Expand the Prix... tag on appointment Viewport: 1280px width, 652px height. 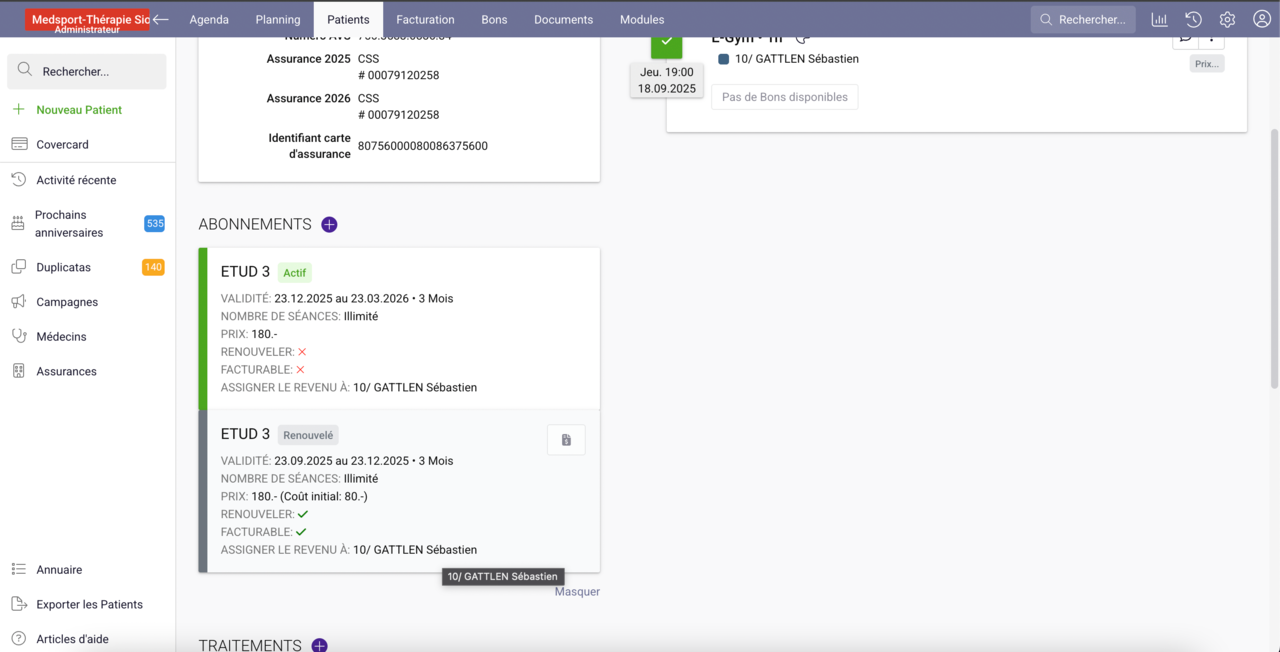point(1206,63)
